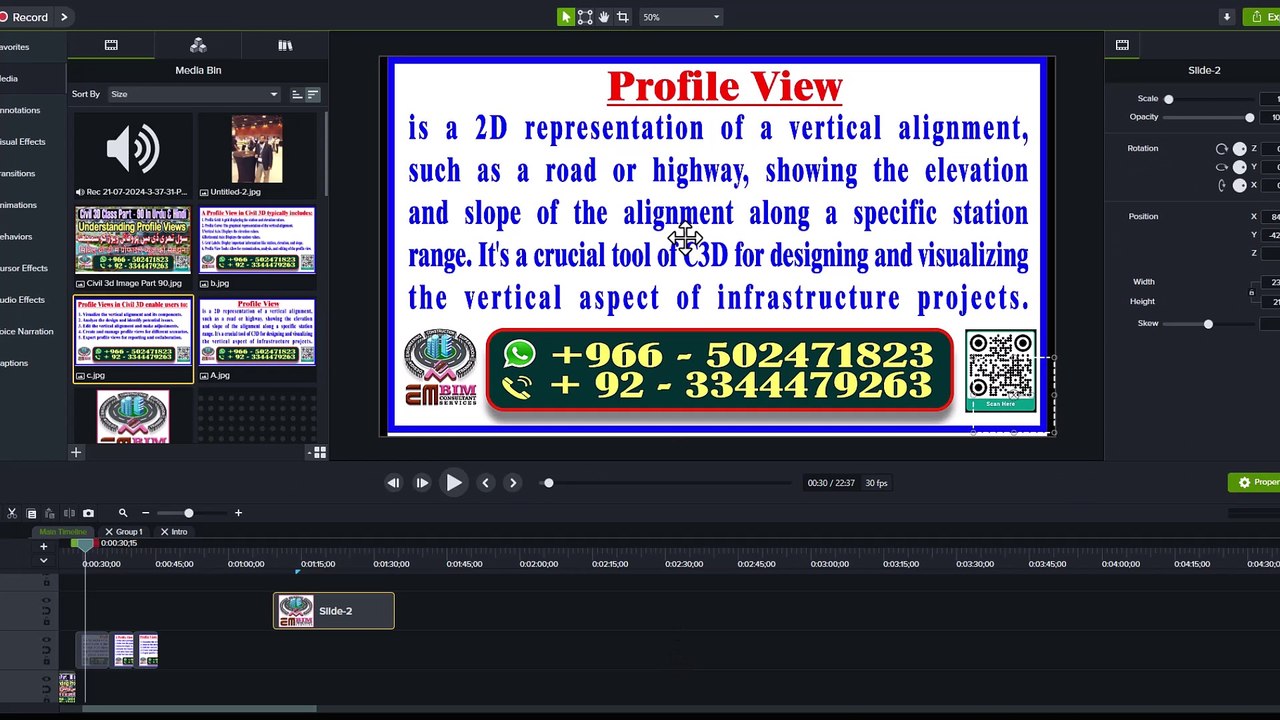The width and height of the screenshot is (1280, 720).
Task: Open Cursor Effects in the left sidebar
Action: (24, 268)
